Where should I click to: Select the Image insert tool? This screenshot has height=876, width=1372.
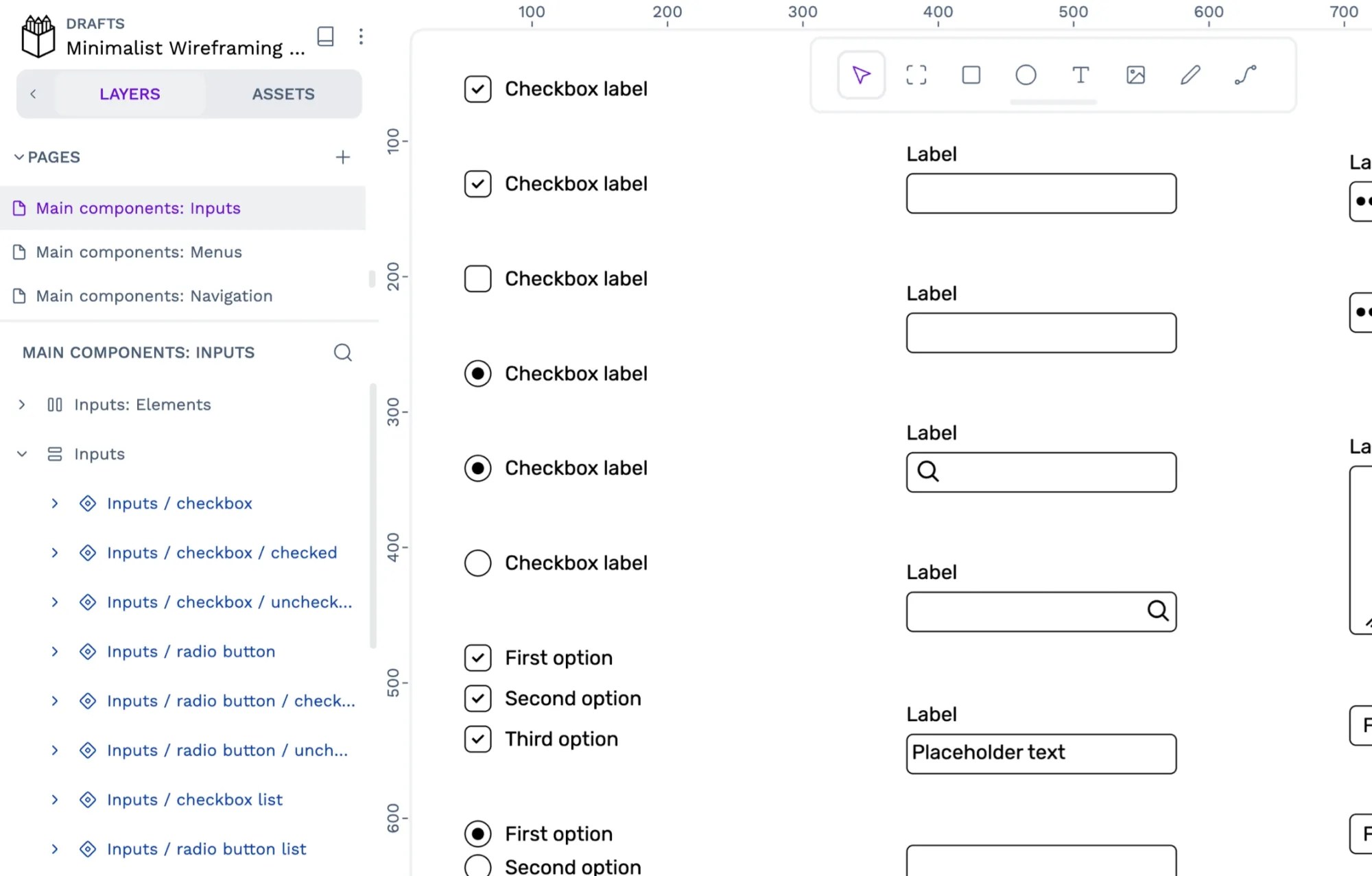(1135, 75)
